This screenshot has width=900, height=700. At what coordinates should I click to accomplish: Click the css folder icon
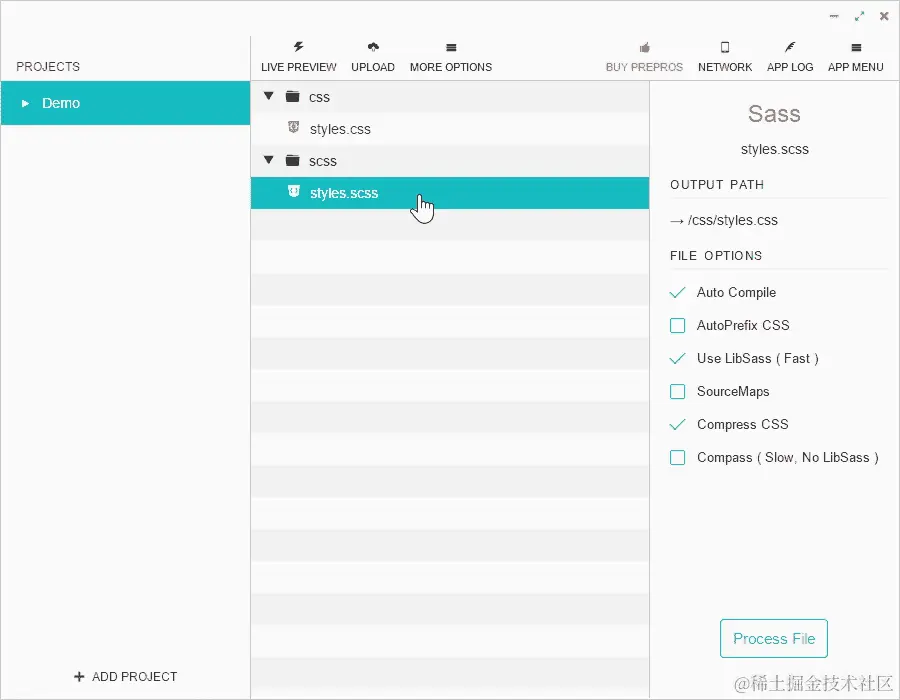(x=293, y=96)
